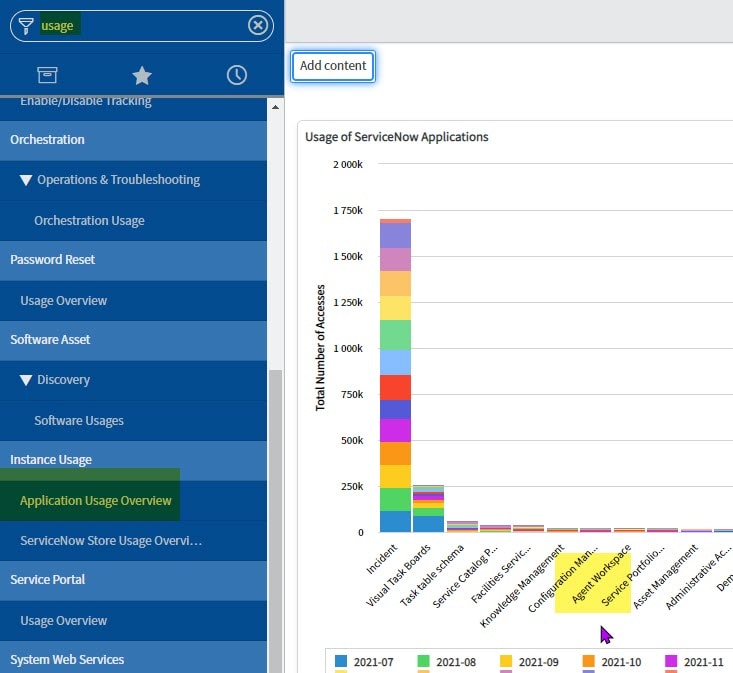The width and height of the screenshot is (733, 673).
Task: Click the Task table schema bar
Action: (462, 527)
